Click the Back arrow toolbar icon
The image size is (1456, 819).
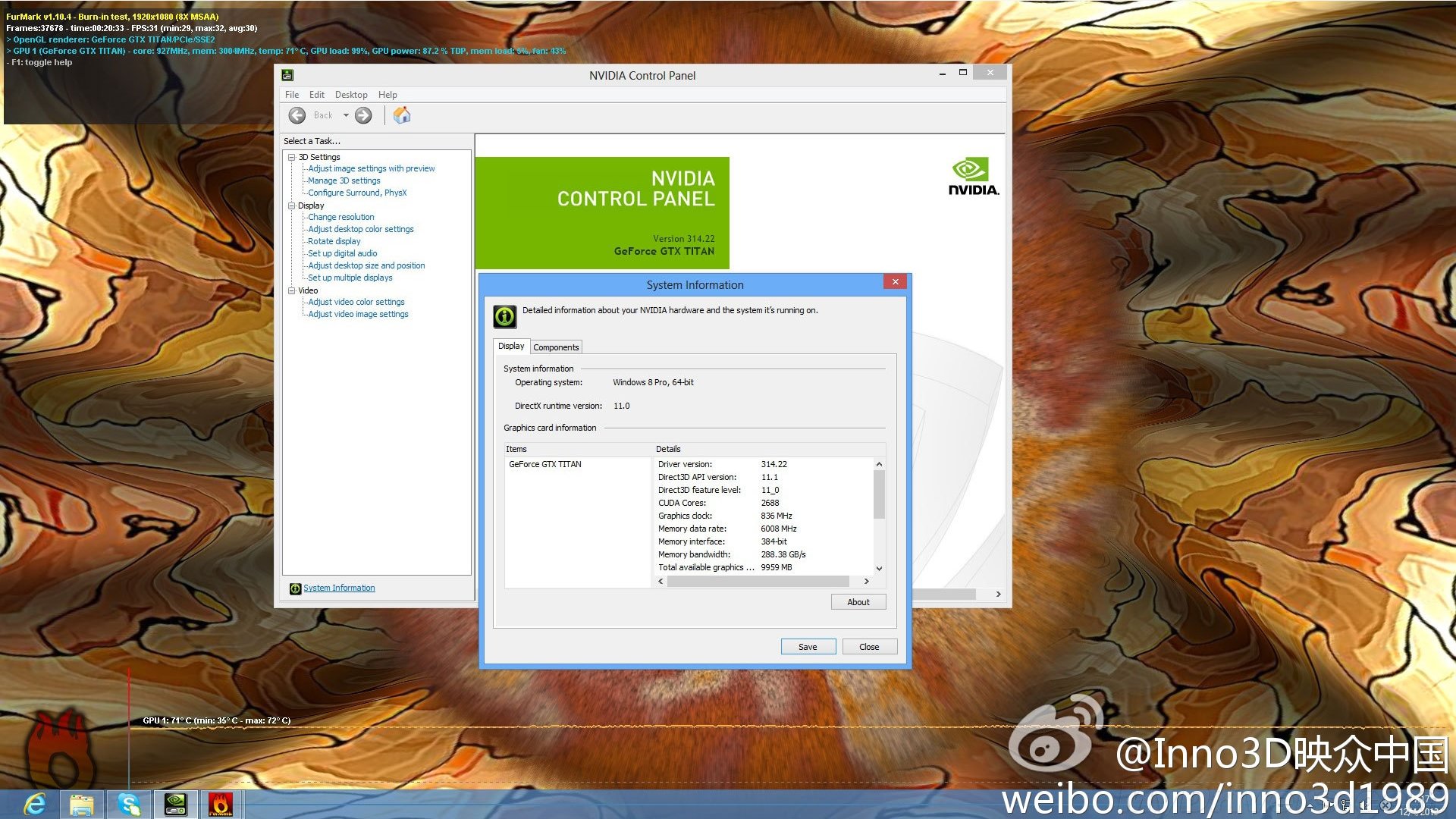(x=297, y=115)
